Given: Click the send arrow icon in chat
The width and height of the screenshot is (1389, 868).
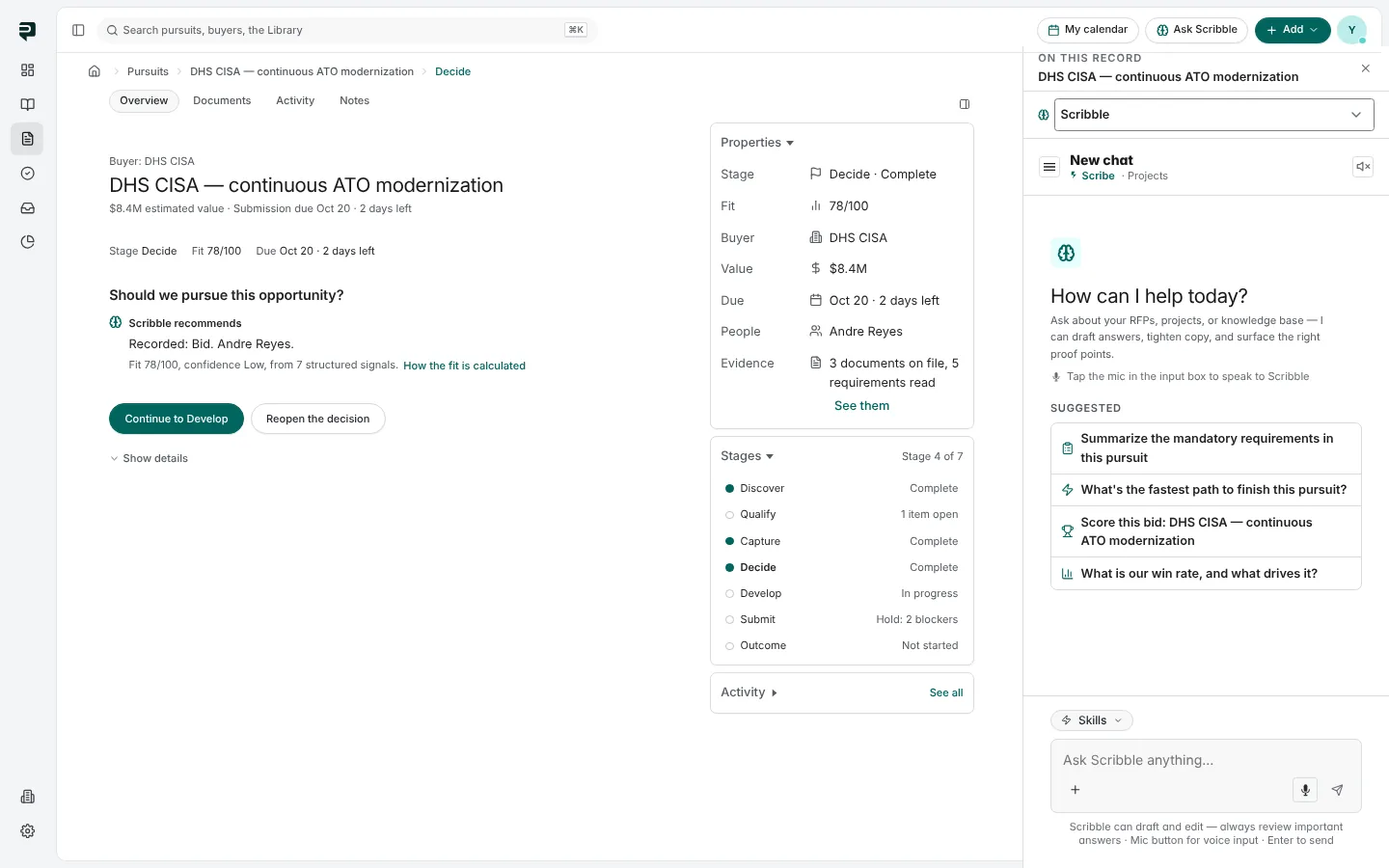Looking at the screenshot, I should tap(1337, 790).
